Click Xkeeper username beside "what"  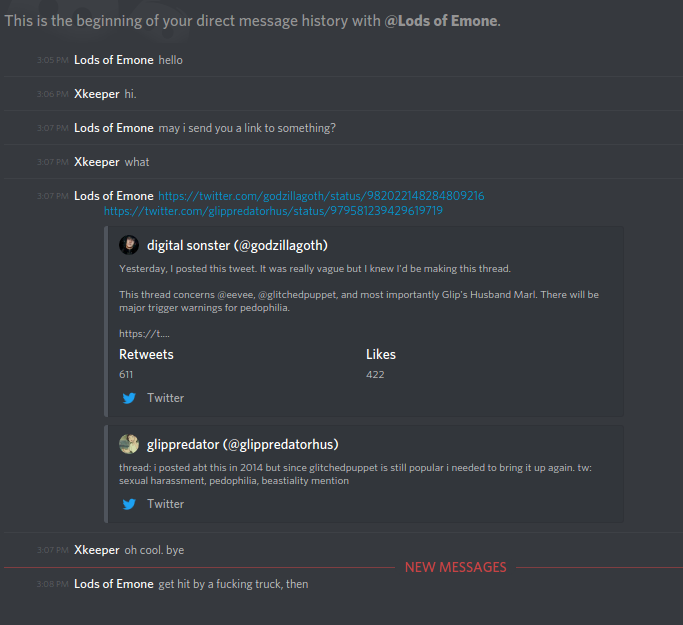click(x=96, y=162)
